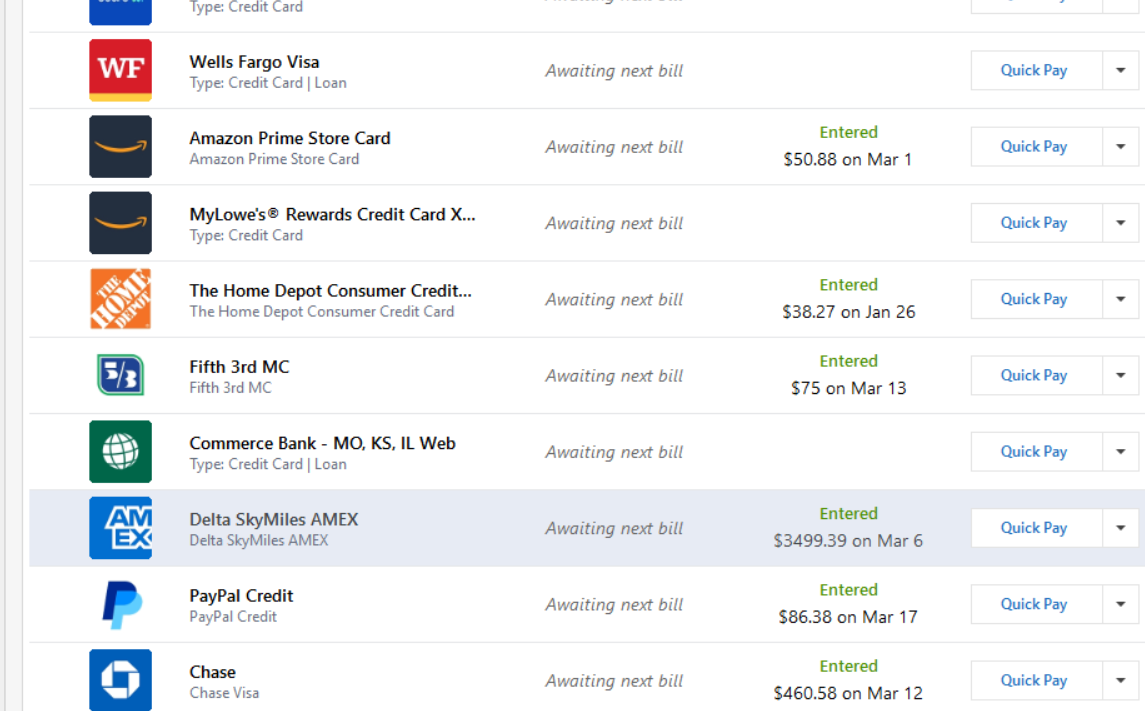
Task: Click the PayPal logo icon
Action: pos(120,604)
